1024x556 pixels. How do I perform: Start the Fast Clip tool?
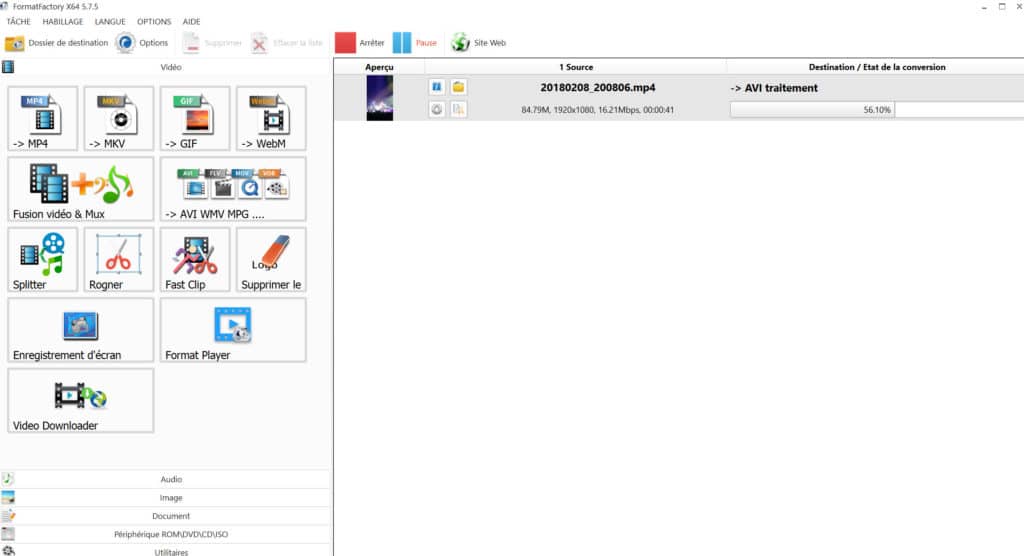coord(195,259)
